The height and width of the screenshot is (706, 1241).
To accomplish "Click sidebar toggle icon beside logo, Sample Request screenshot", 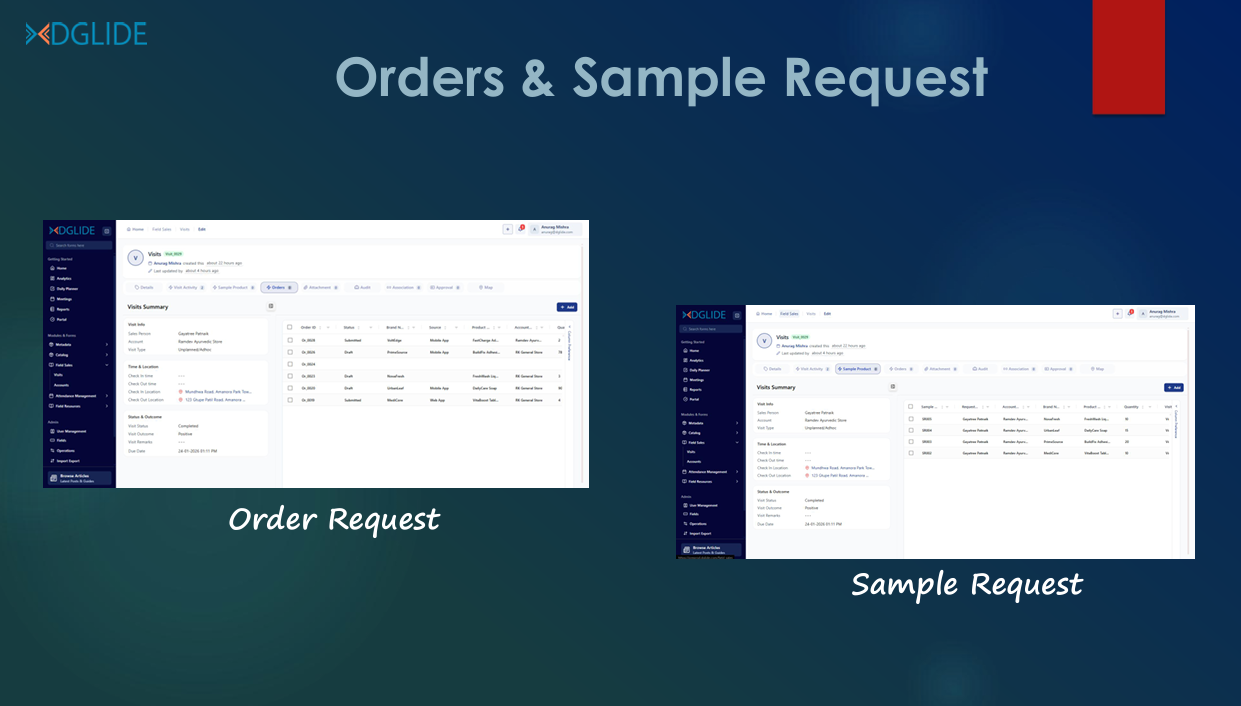I will (737, 316).
